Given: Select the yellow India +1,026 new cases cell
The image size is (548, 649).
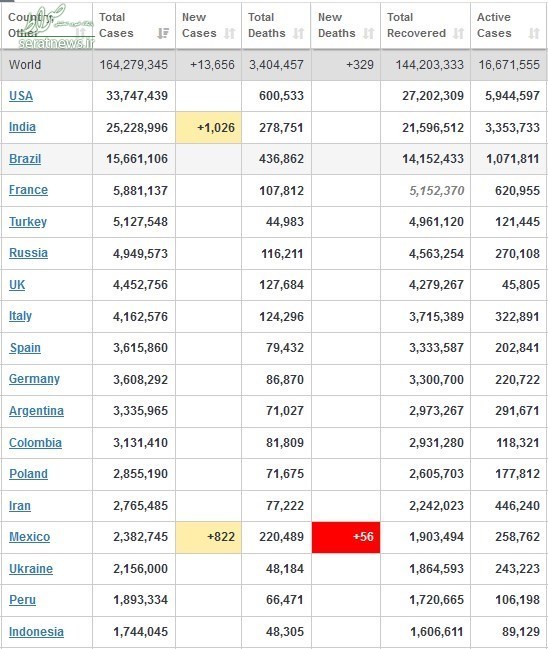Looking at the screenshot, I should click(x=209, y=127).
